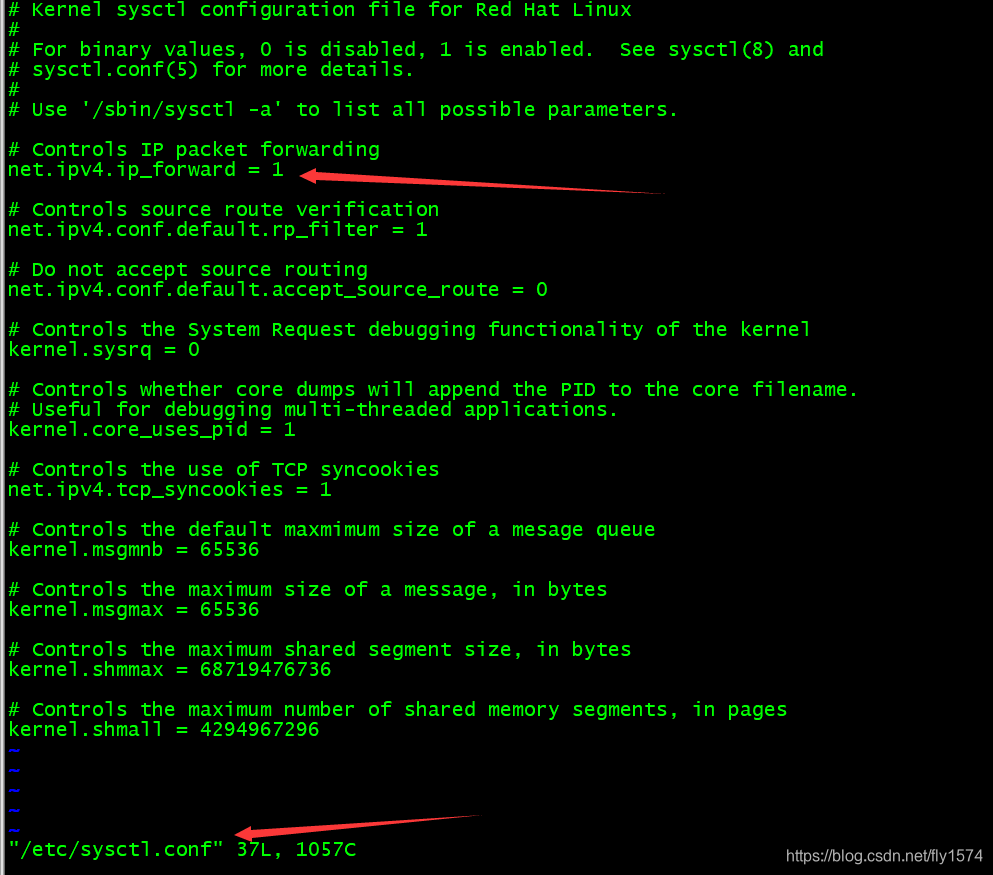Click the red arrow pointing at the status line
Image resolution: width=993 pixels, height=875 pixels.
pos(358,827)
